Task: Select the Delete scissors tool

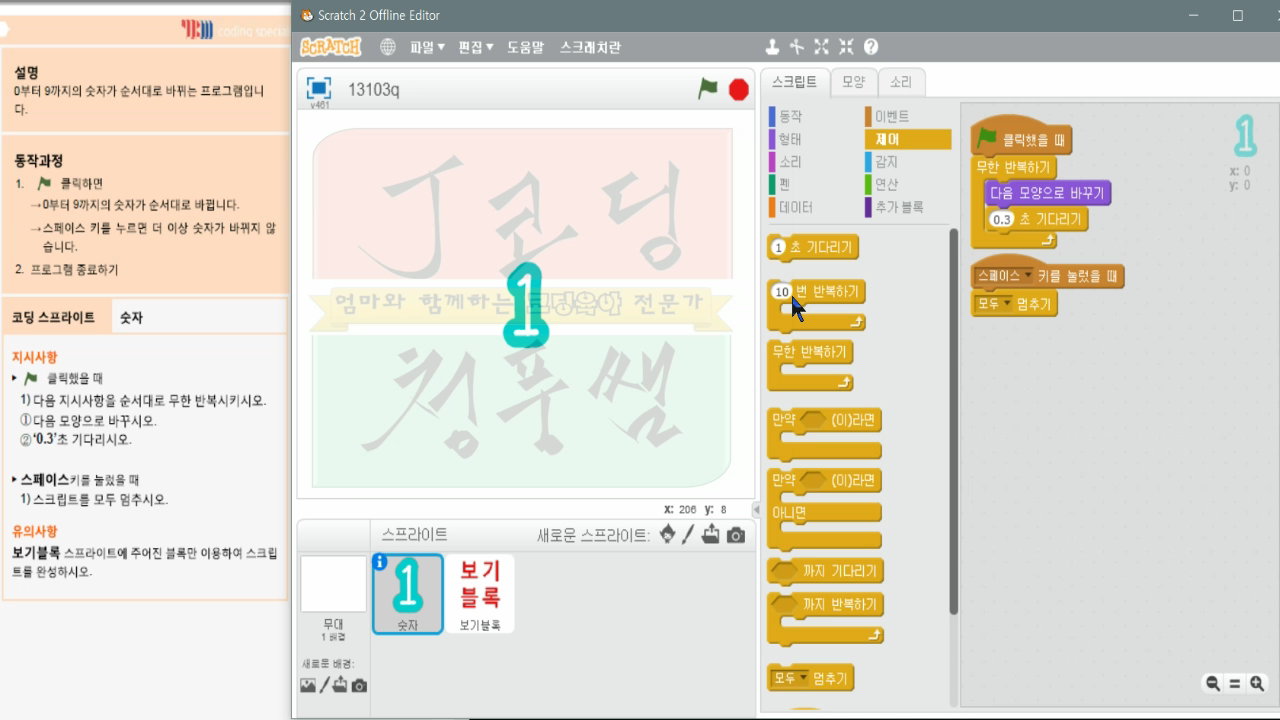Action: pyautogui.click(x=796, y=46)
